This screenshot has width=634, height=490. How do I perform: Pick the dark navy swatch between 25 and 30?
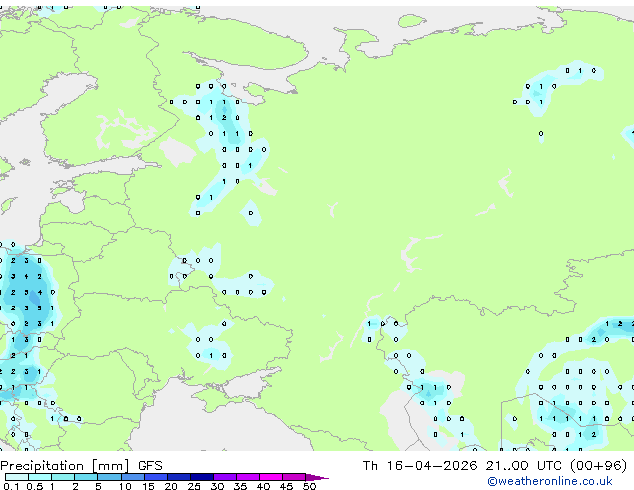(202, 477)
